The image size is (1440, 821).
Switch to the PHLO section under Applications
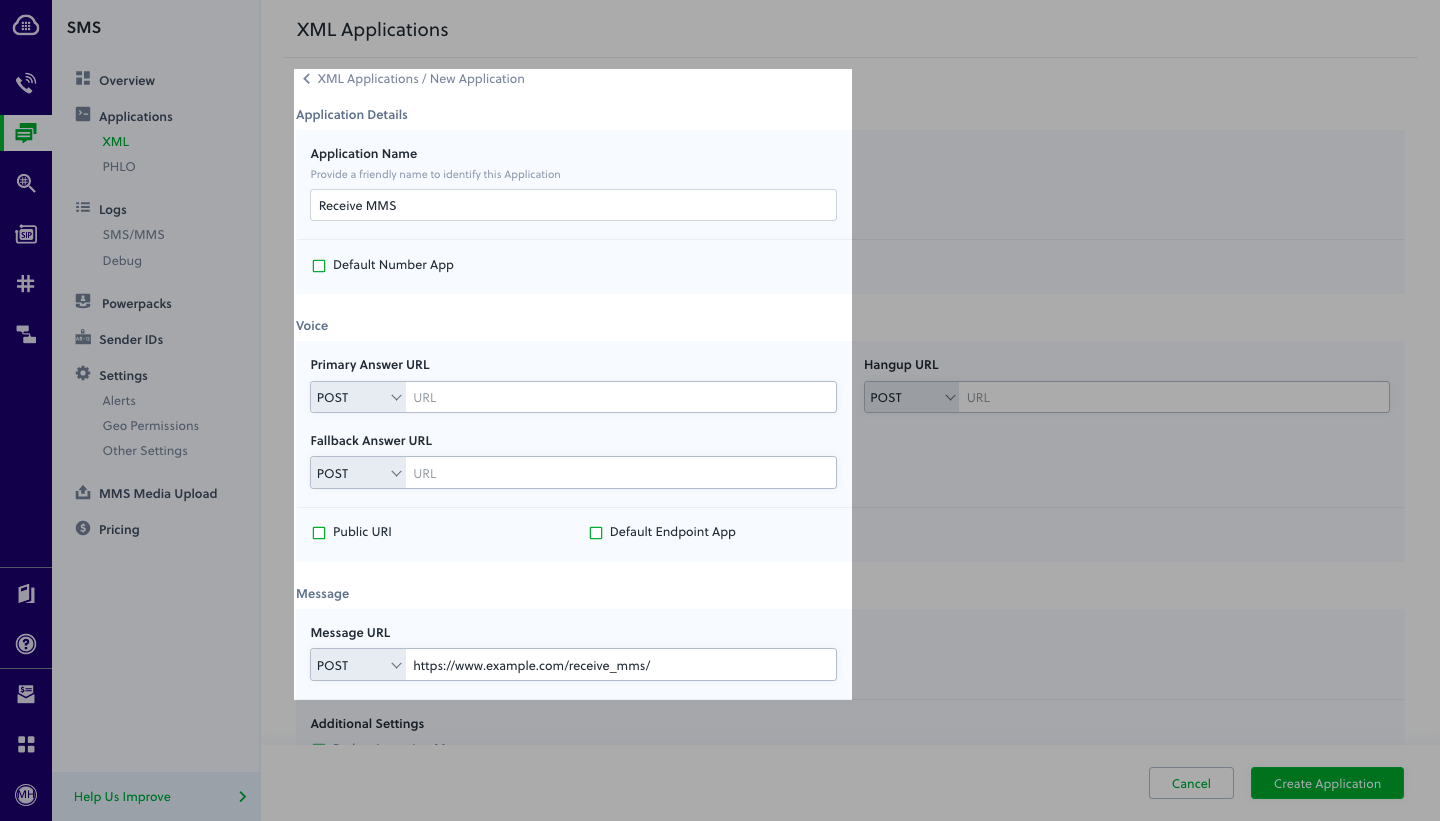coord(118,166)
